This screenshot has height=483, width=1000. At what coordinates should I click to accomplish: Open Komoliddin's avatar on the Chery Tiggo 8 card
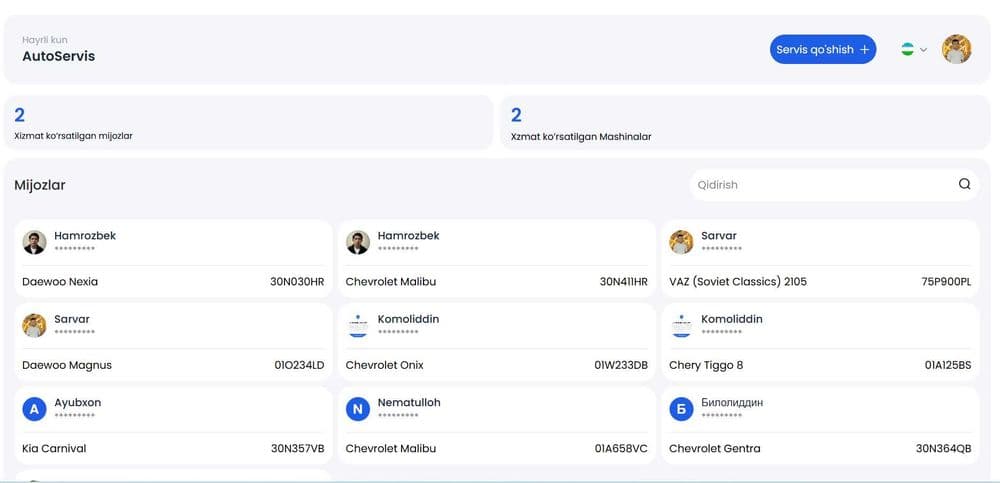pyautogui.click(x=681, y=325)
